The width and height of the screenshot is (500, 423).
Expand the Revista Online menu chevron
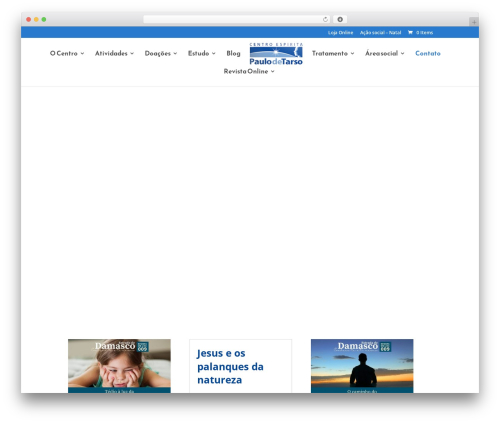coord(273,71)
